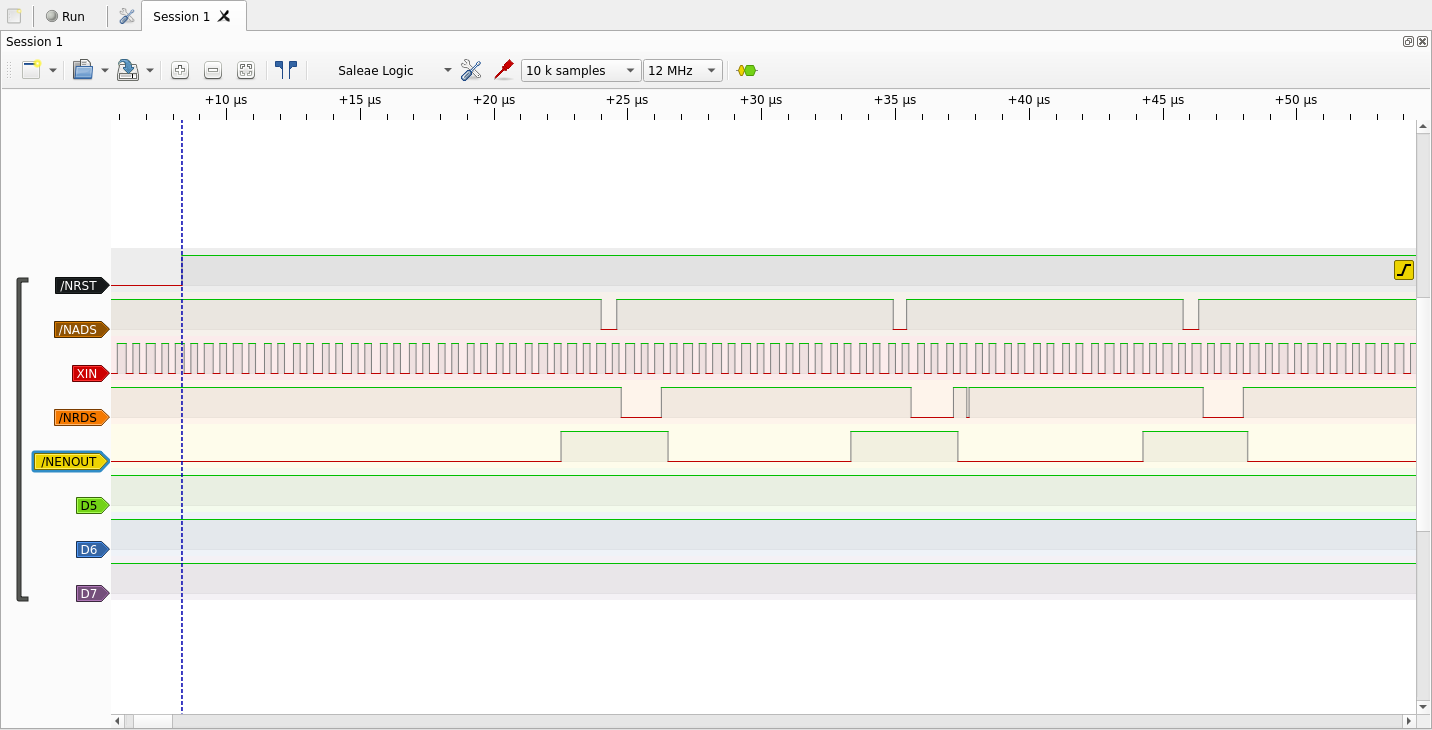Image resolution: width=1432 pixels, height=730 pixels.
Task: Click the add protocol decoder icon
Action: [747, 70]
